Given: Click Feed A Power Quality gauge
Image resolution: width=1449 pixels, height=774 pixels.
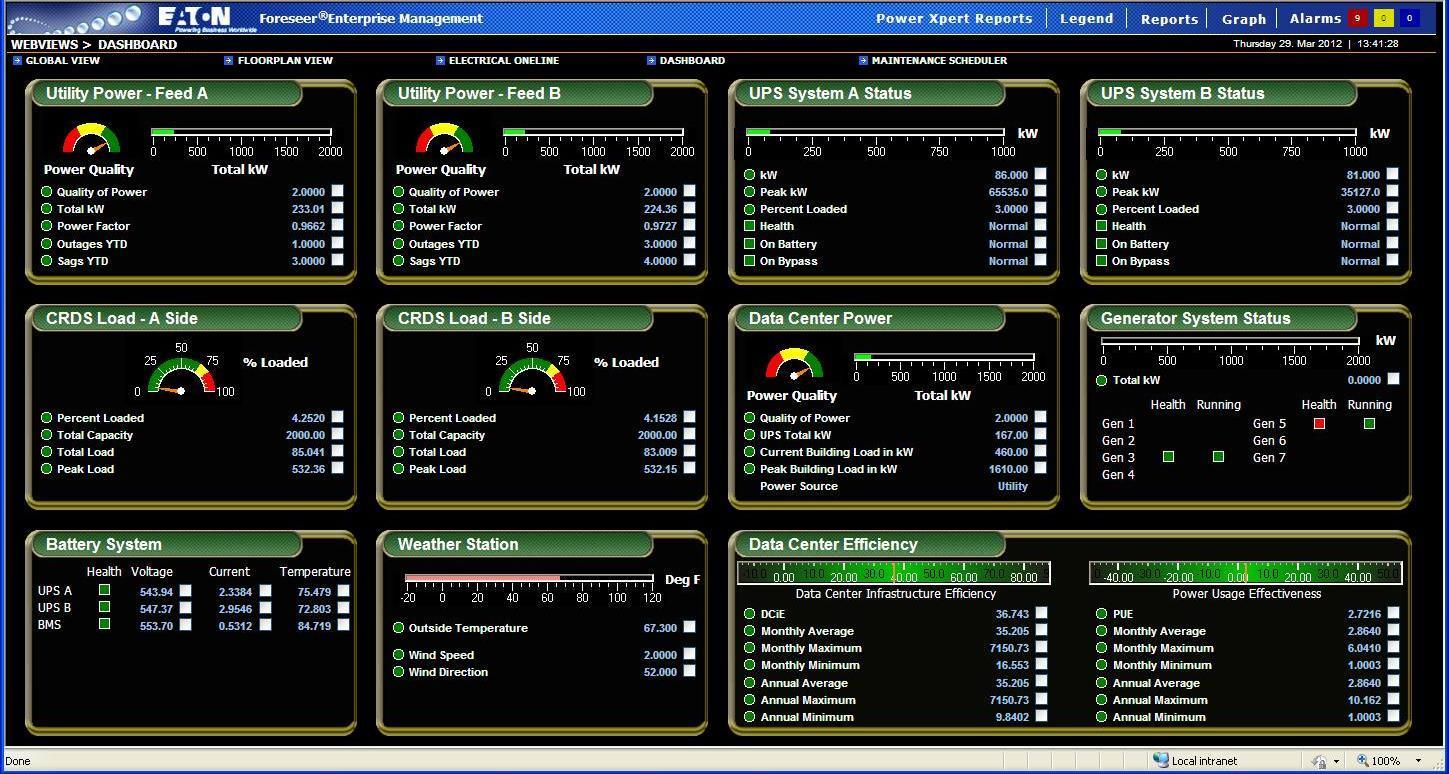Looking at the screenshot, I should (x=91, y=139).
